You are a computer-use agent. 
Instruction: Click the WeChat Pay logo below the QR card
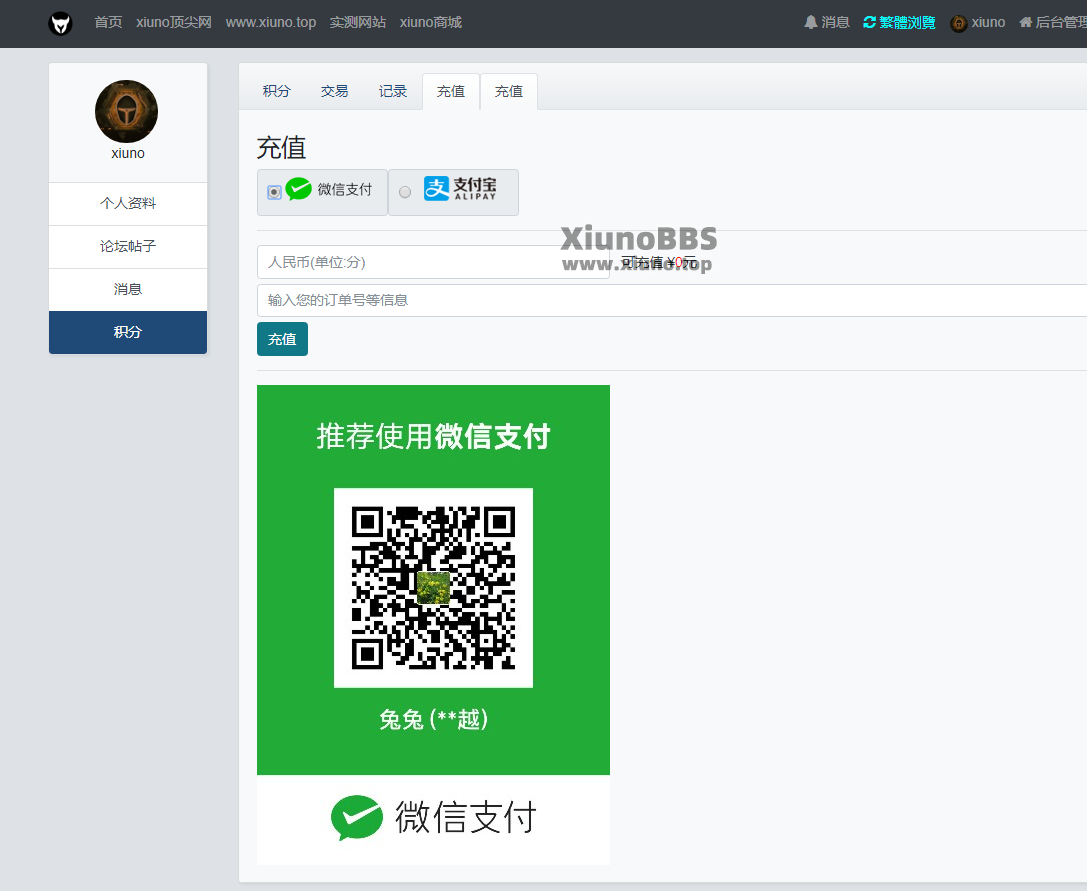pyautogui.click(x=433, y=818)
